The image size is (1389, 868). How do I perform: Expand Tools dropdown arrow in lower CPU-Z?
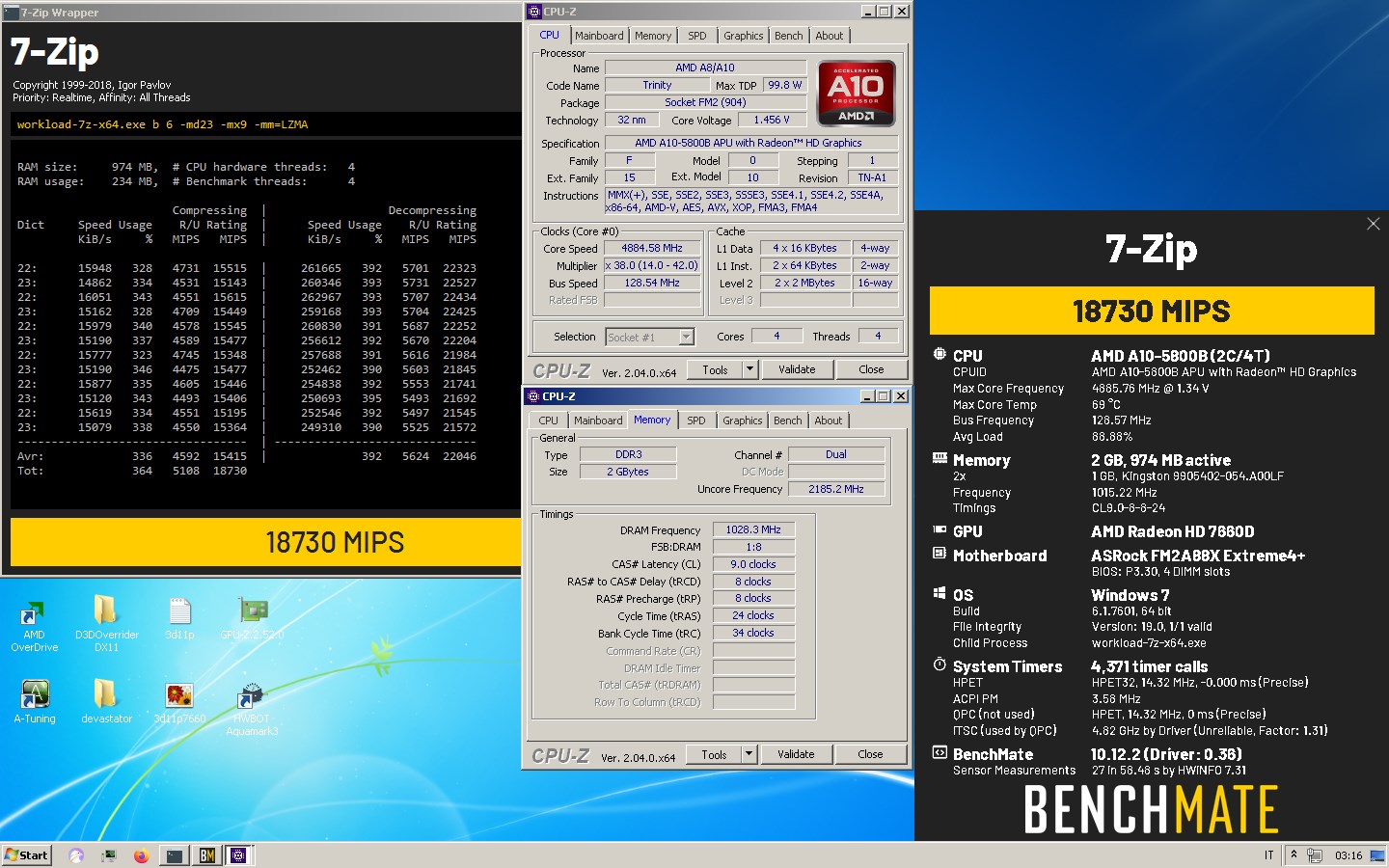[749, 754]
